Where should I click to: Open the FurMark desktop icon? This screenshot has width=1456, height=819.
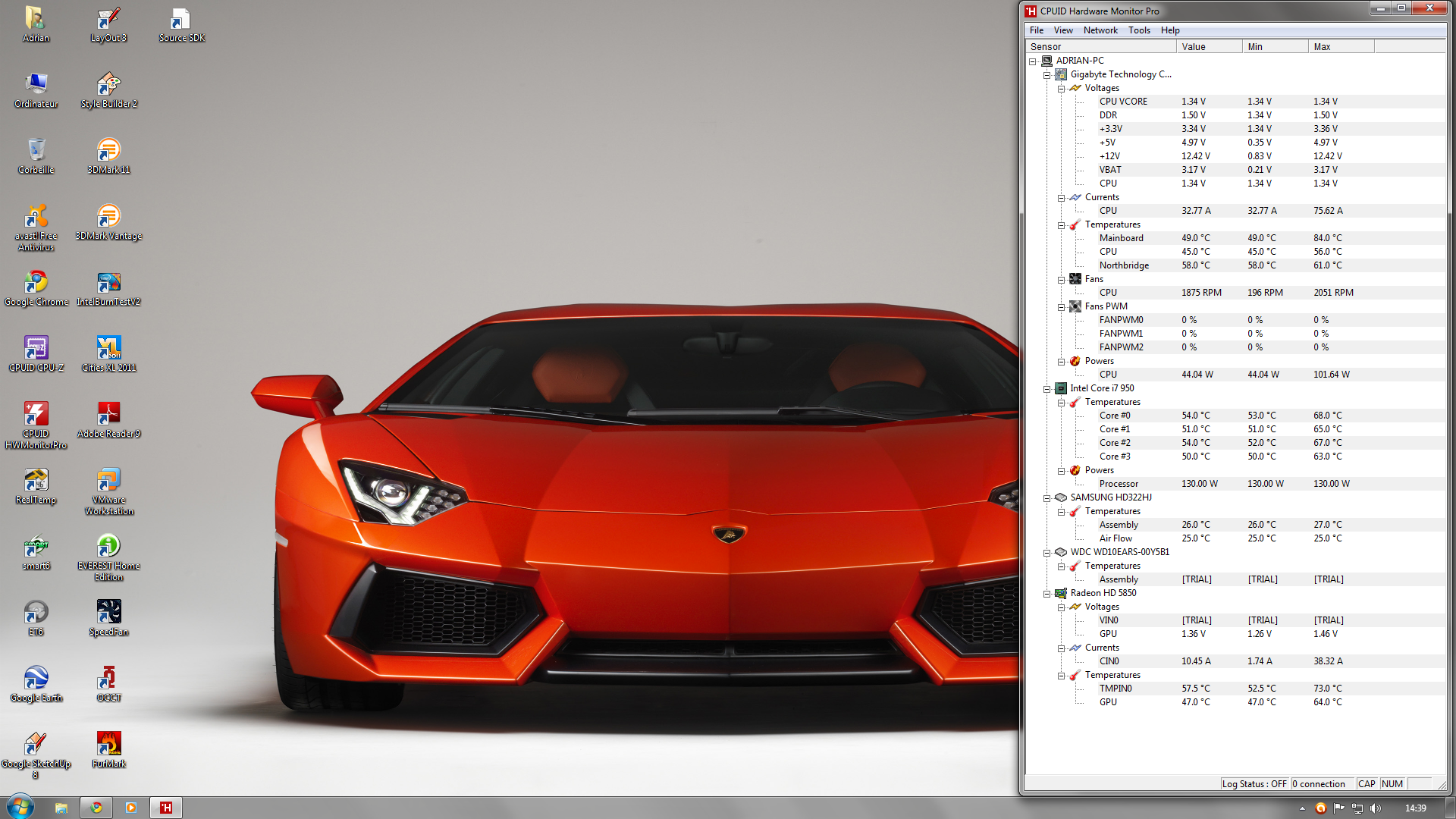click(x=108, y=744)
